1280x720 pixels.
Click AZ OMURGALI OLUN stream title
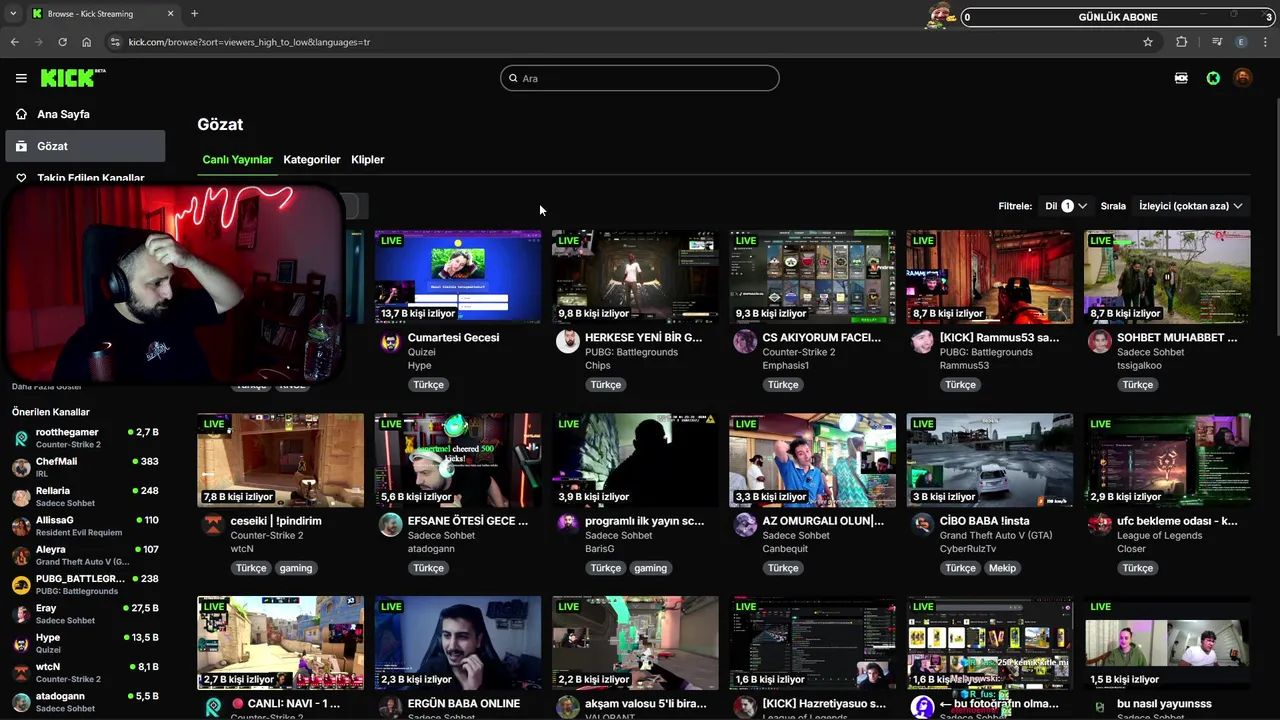point(823,521)
